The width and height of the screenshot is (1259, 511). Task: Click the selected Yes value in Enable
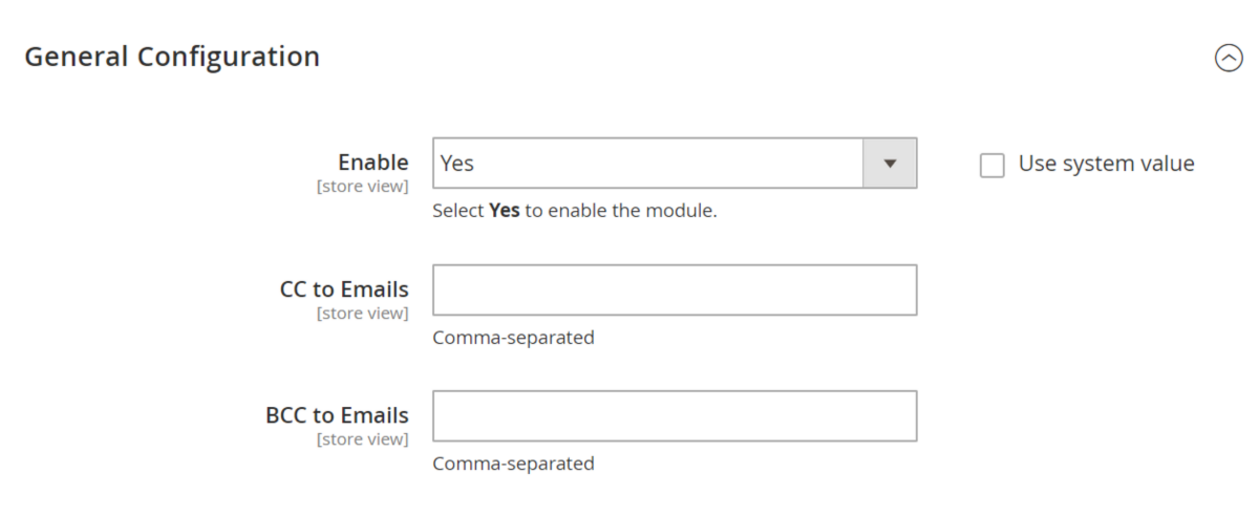pos(458,164)
